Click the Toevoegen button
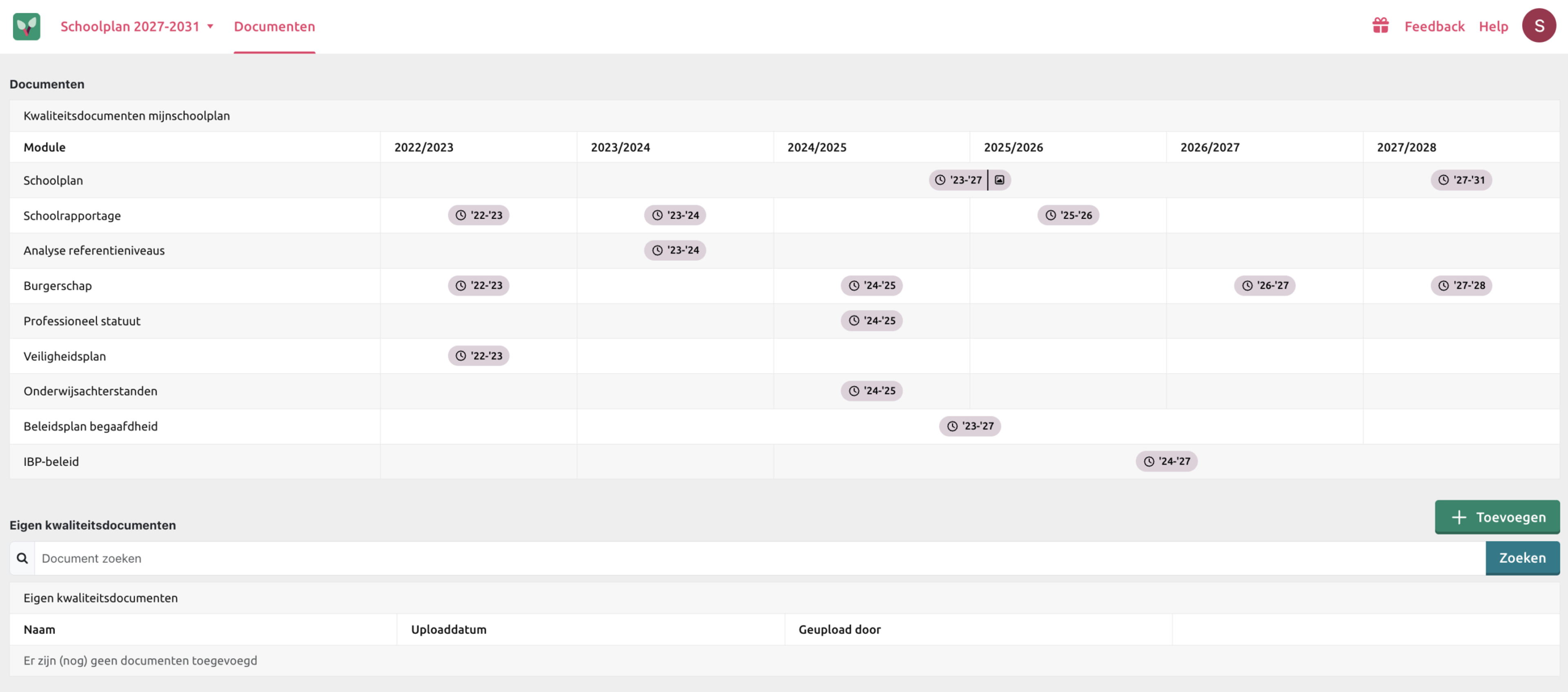Viewport: 1568px width, 692px height. (1497, 517)
